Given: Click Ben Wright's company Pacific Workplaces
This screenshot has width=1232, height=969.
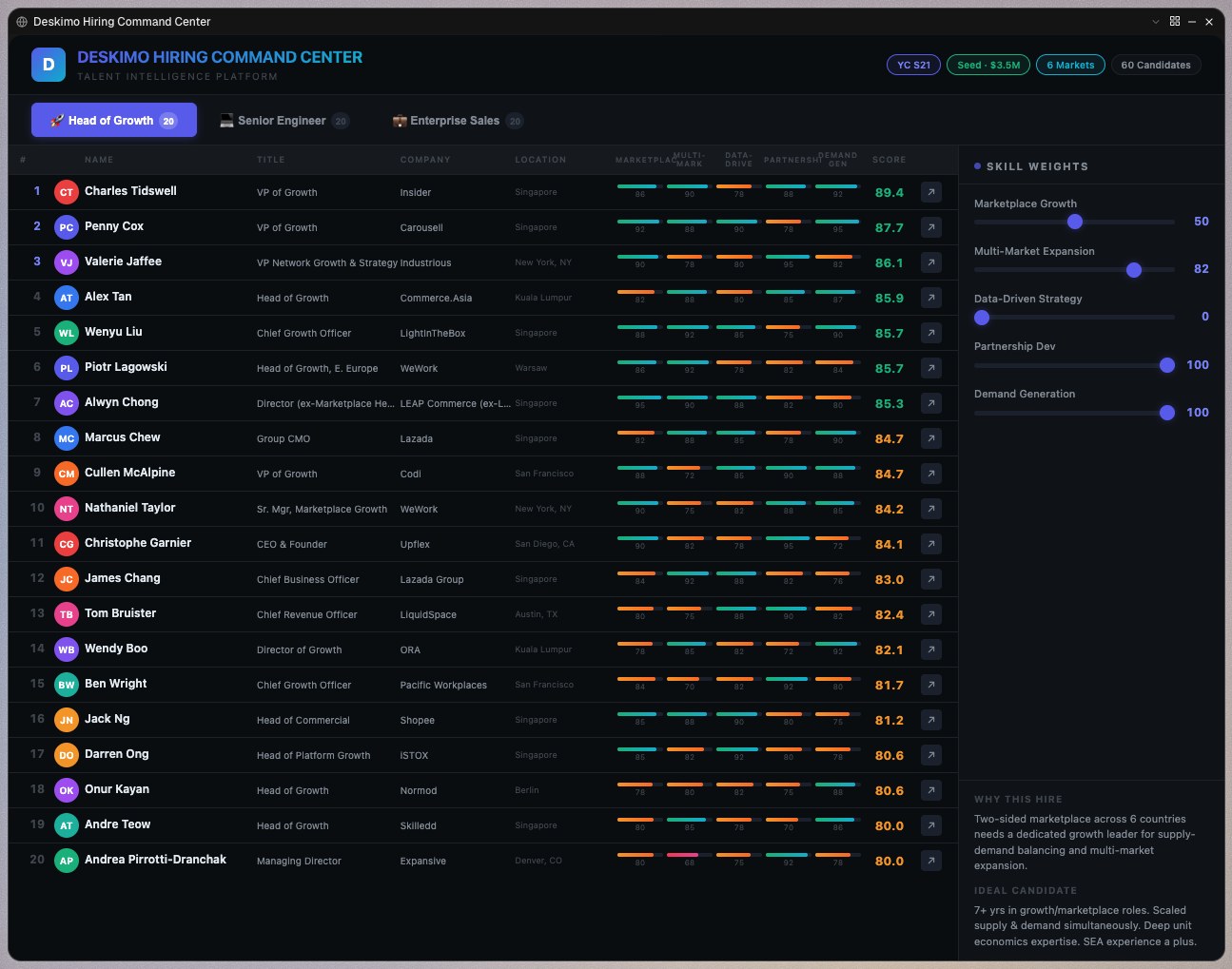Looking at the screenshot, I should point(443,686).
